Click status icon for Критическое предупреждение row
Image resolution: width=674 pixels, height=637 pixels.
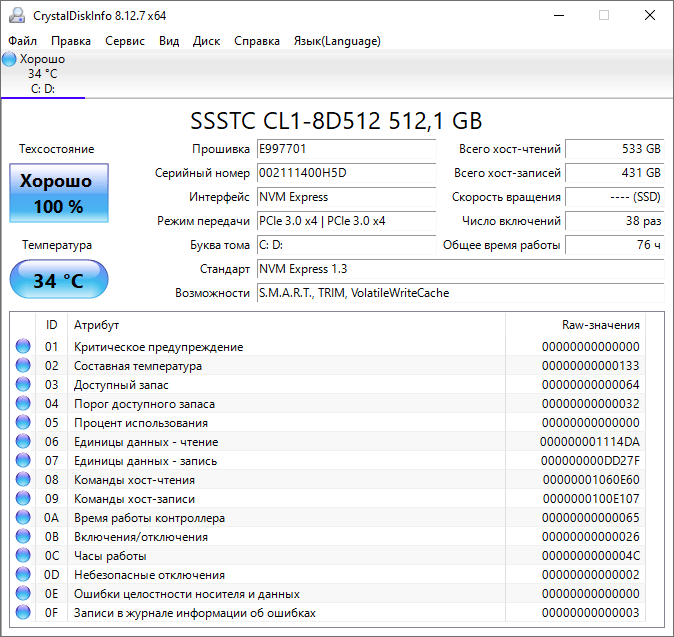23,346
